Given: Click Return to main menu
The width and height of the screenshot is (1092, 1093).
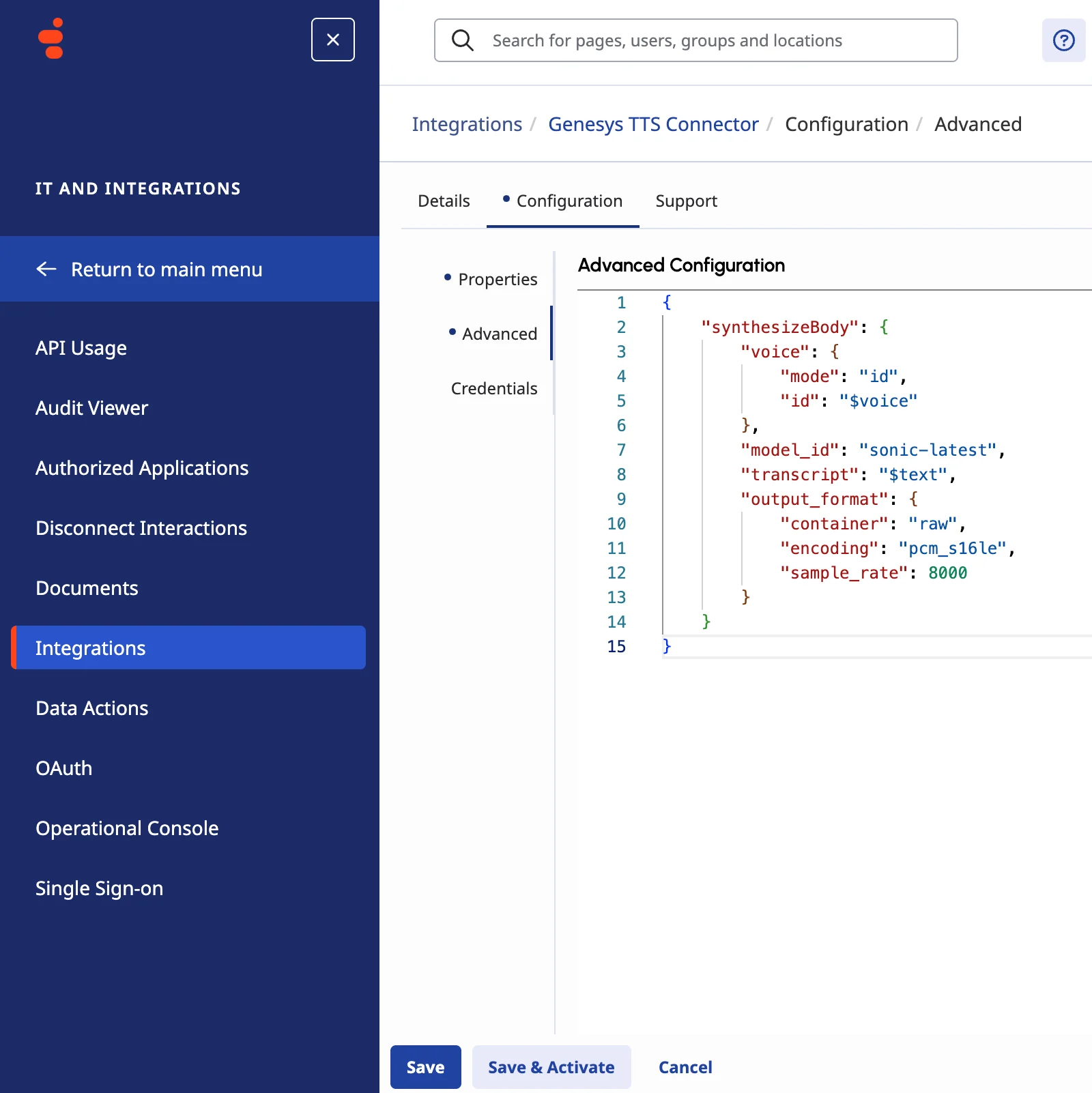Looking at the screenshot, I should [190, 269].
